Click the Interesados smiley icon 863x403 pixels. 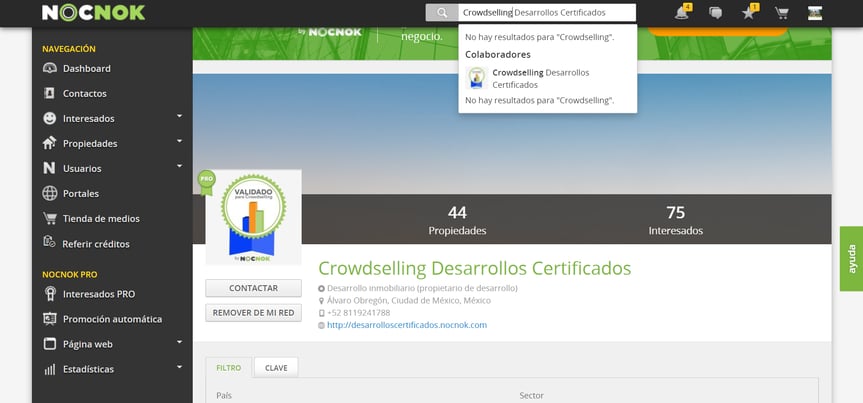pyautogui.click(x=50, y=118)
